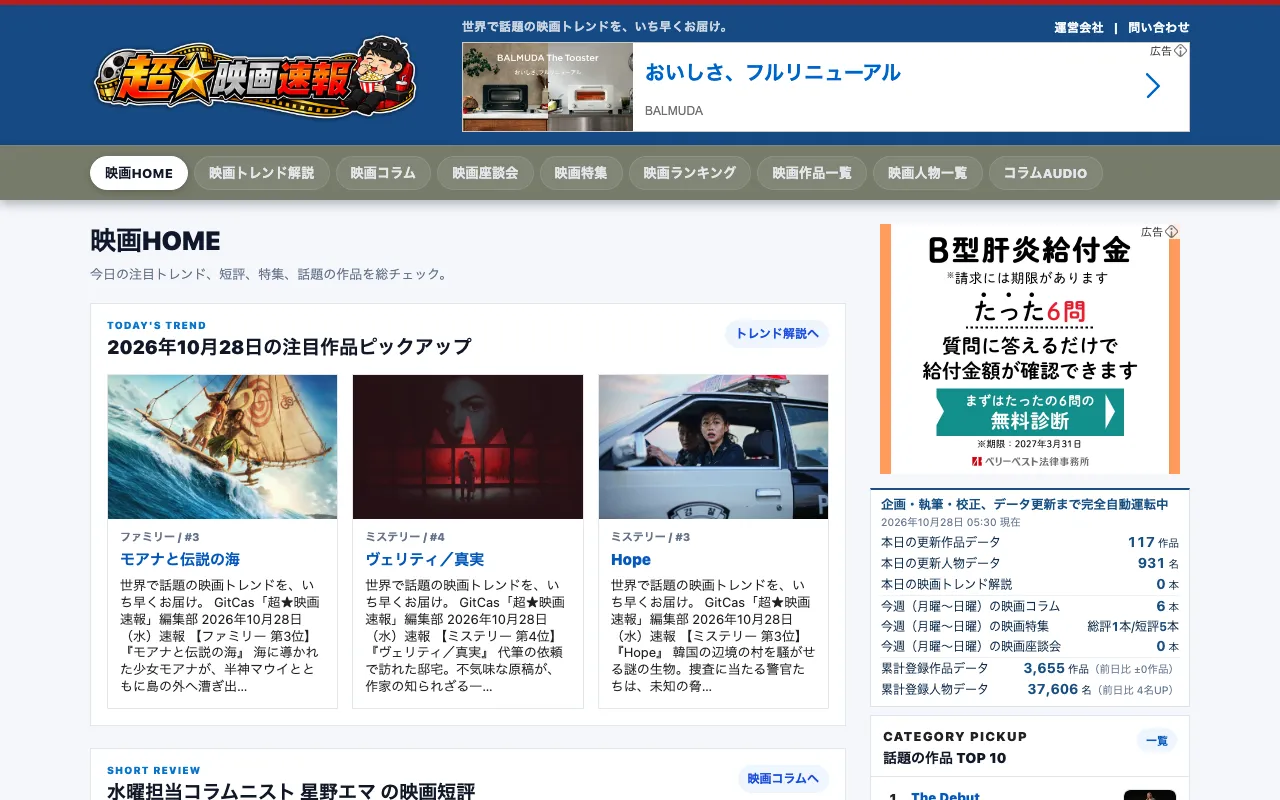
Task: Go to the 映画コラム tab
Action: pos(383,173)
